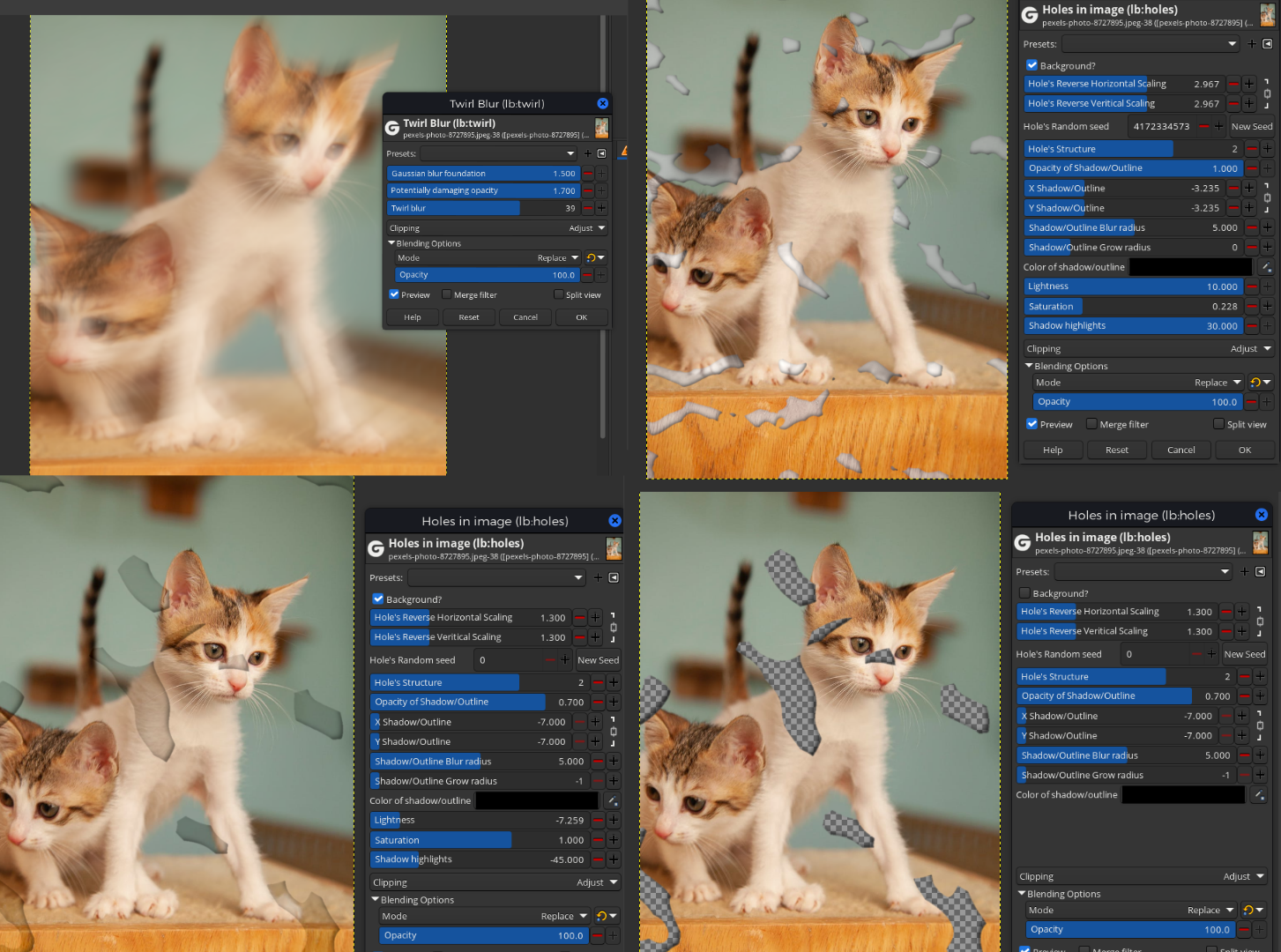The height and width of the screenshot is (952, 1281).
Task: Toggle chain link joining the 2.967 scaling values
Action: [1267, 93]
